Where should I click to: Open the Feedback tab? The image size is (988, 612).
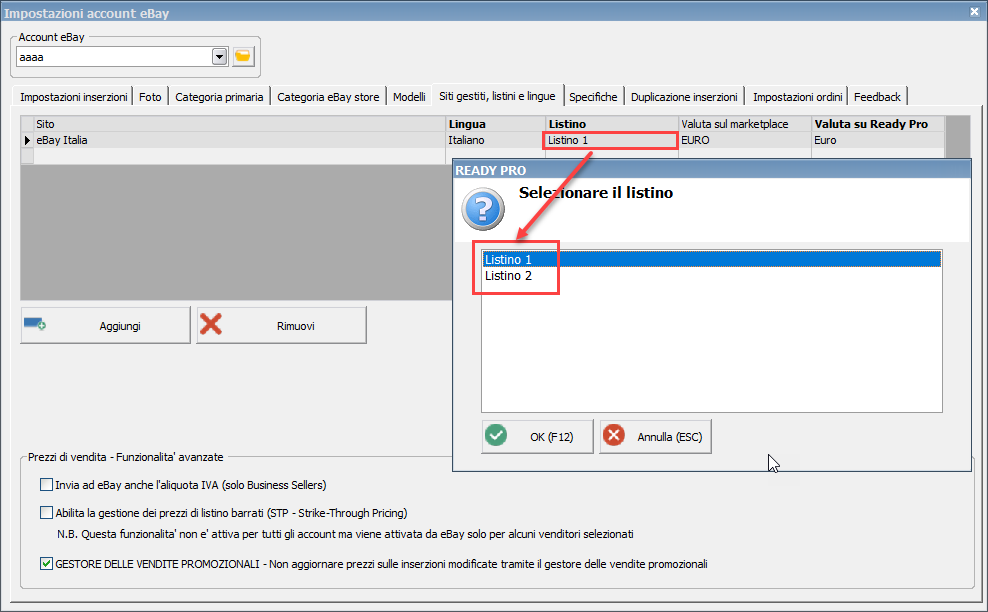[x=877, y=96]
